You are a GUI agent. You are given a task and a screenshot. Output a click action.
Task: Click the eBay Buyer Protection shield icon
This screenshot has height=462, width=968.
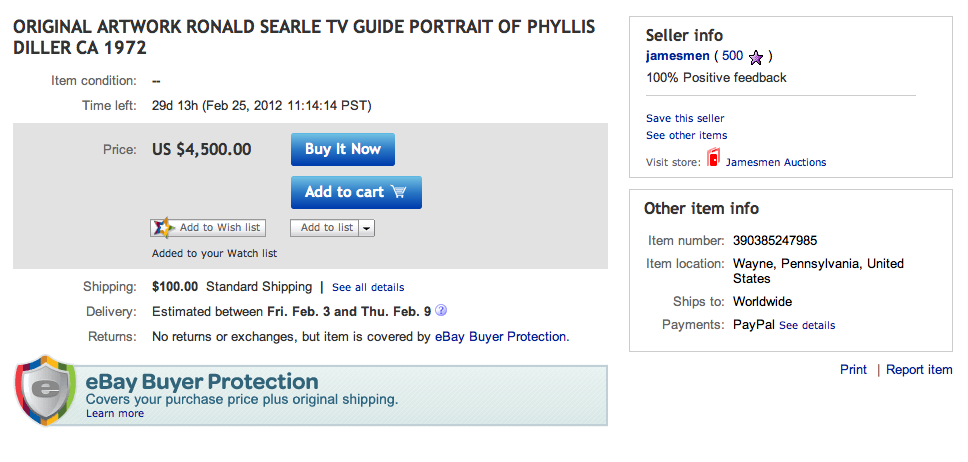(x=45, y=389)
